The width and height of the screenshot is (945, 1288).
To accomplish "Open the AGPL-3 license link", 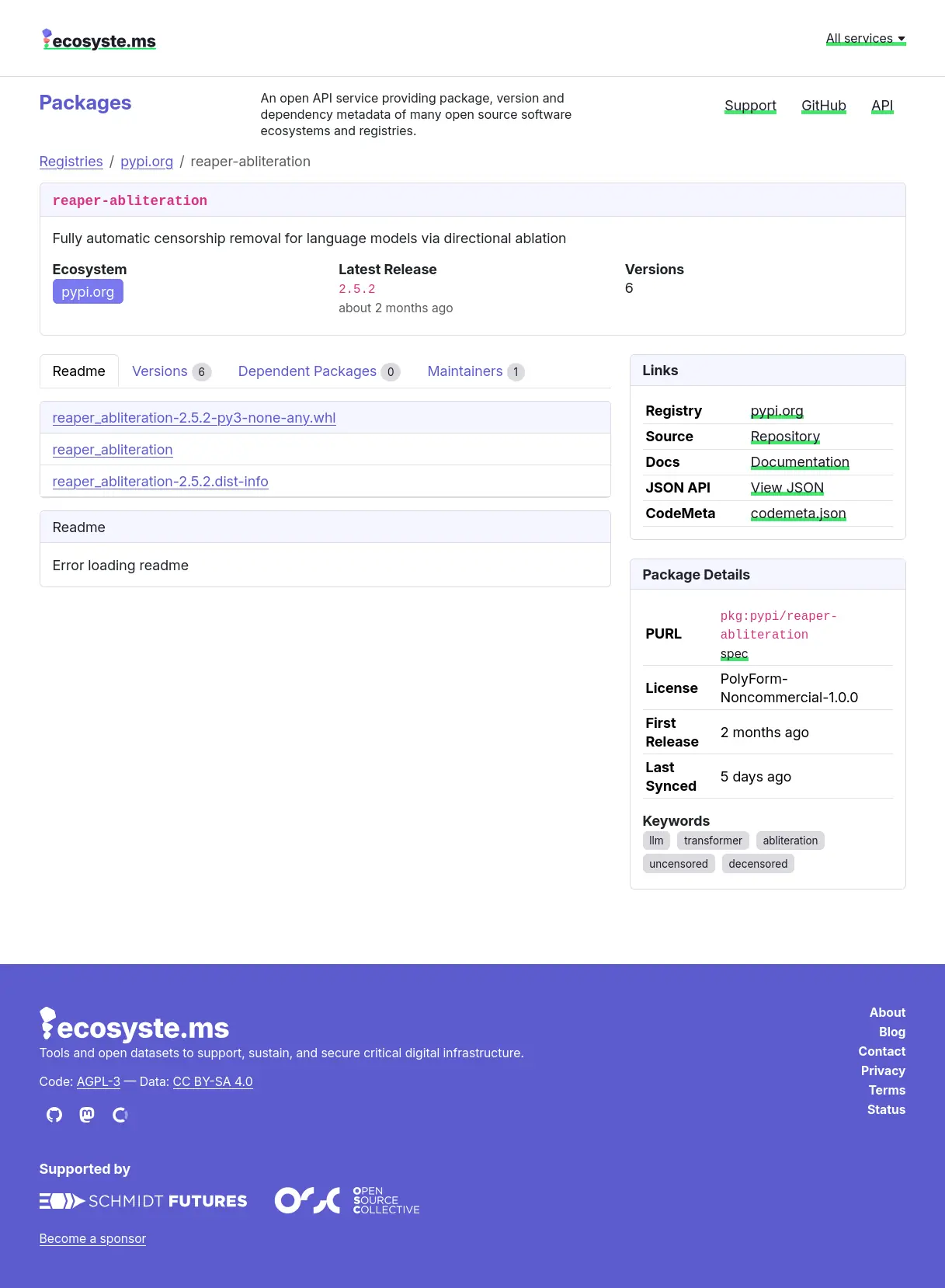I will [x=99, y=1081].
